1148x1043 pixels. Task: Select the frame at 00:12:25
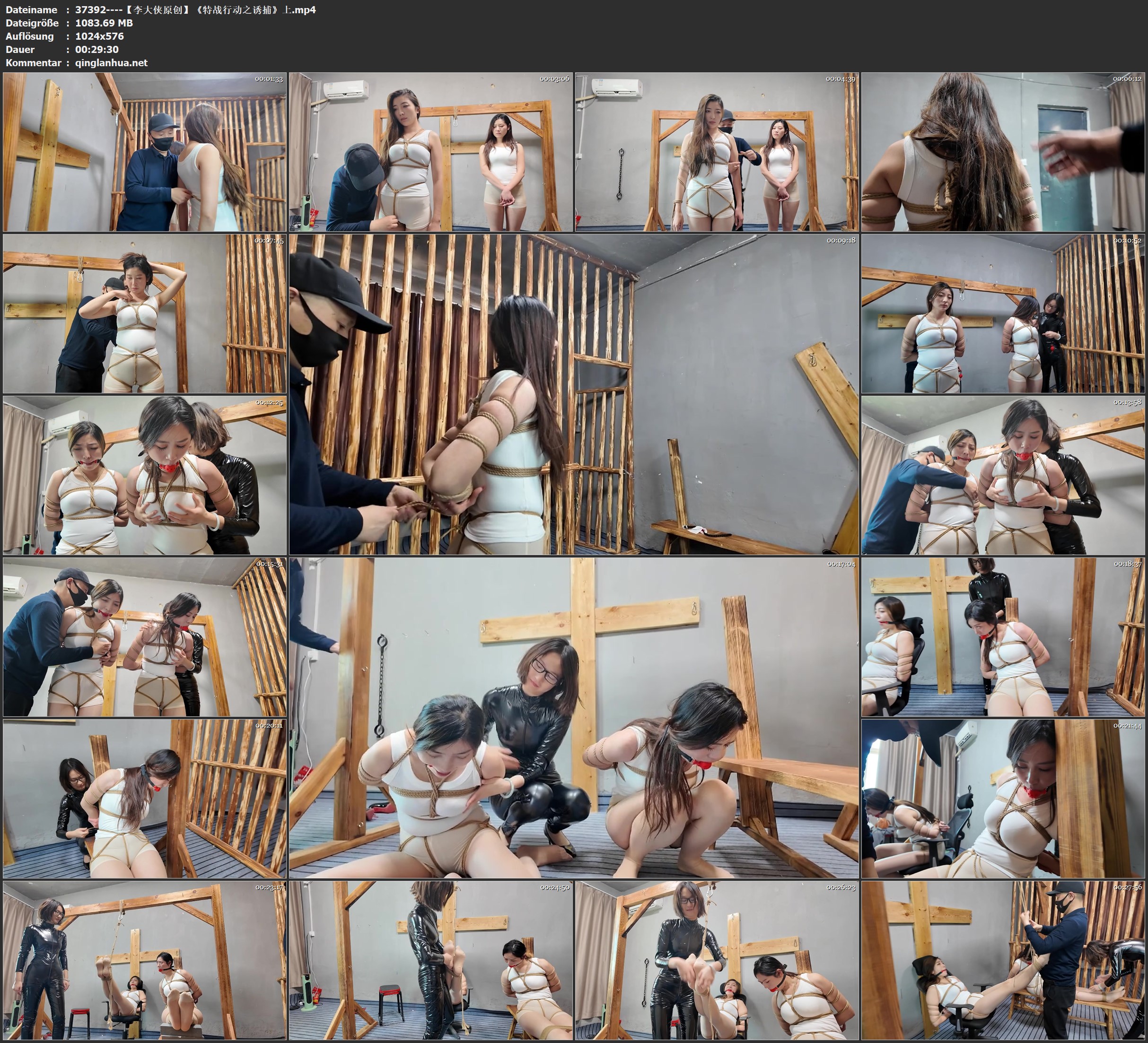[x=145, y=475]
